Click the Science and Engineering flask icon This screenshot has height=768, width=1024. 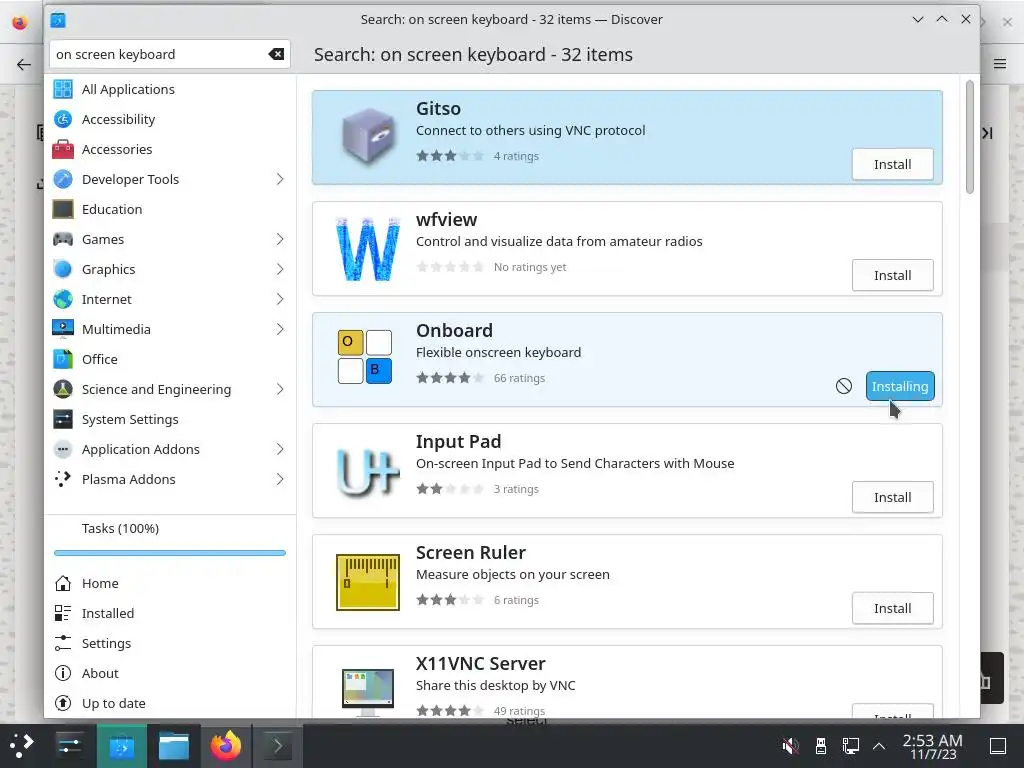(x=63, y=389)
